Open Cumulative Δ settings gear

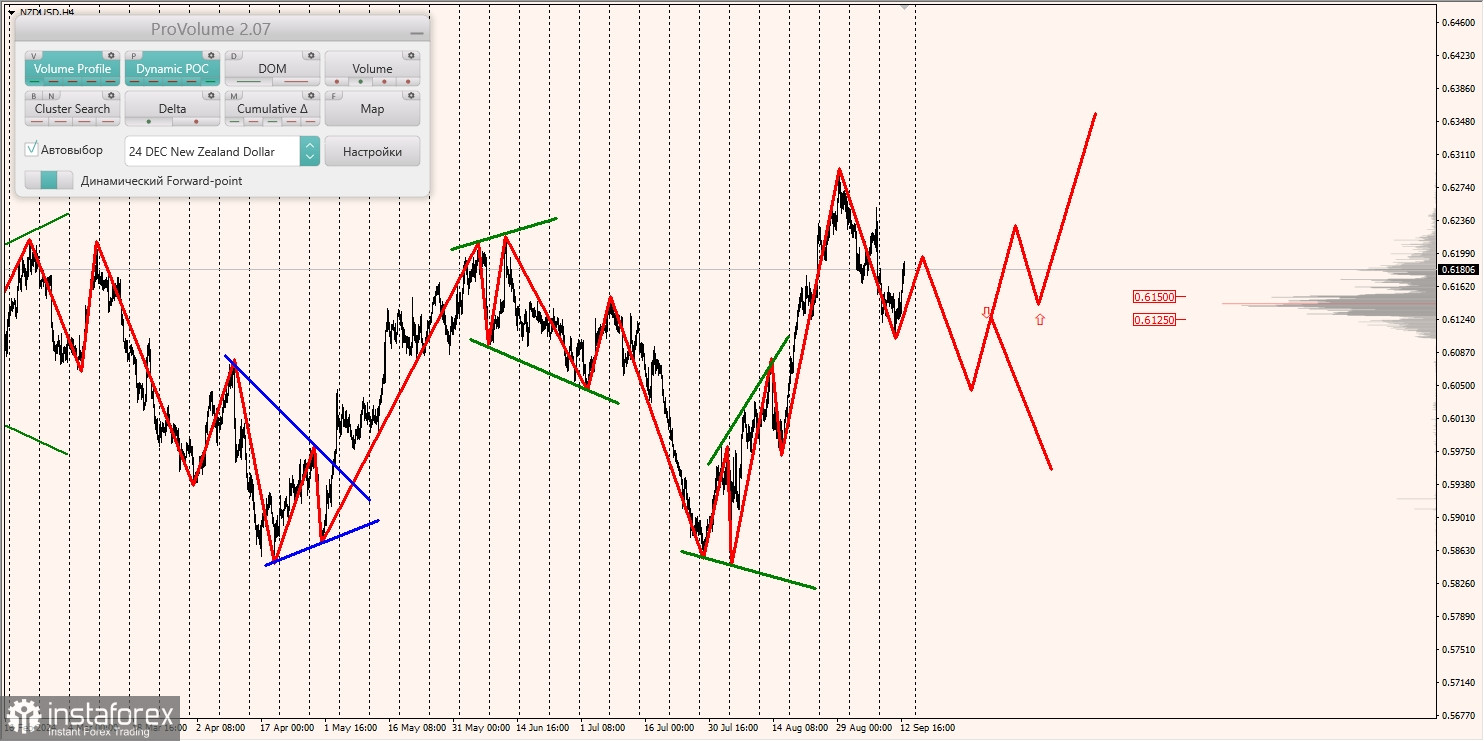click(311, 96)
